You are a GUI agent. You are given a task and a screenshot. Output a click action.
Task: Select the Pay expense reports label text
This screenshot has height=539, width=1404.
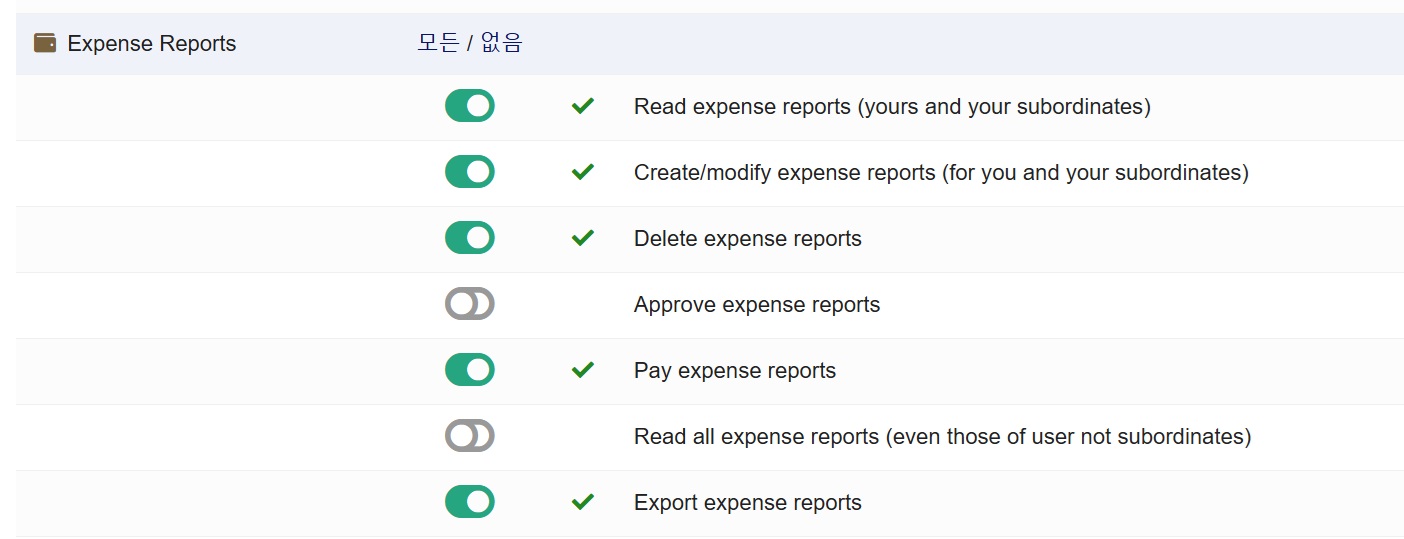tap(734, 371)
